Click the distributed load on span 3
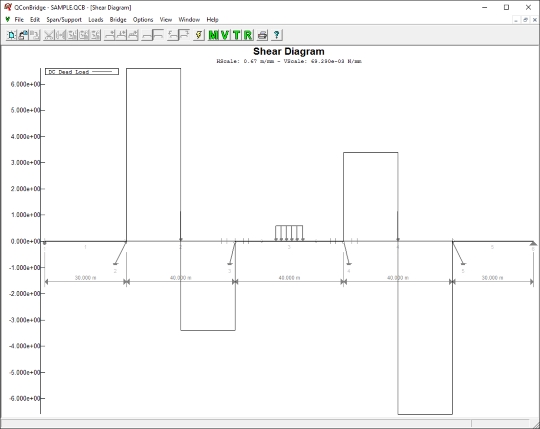 [289, 233]
